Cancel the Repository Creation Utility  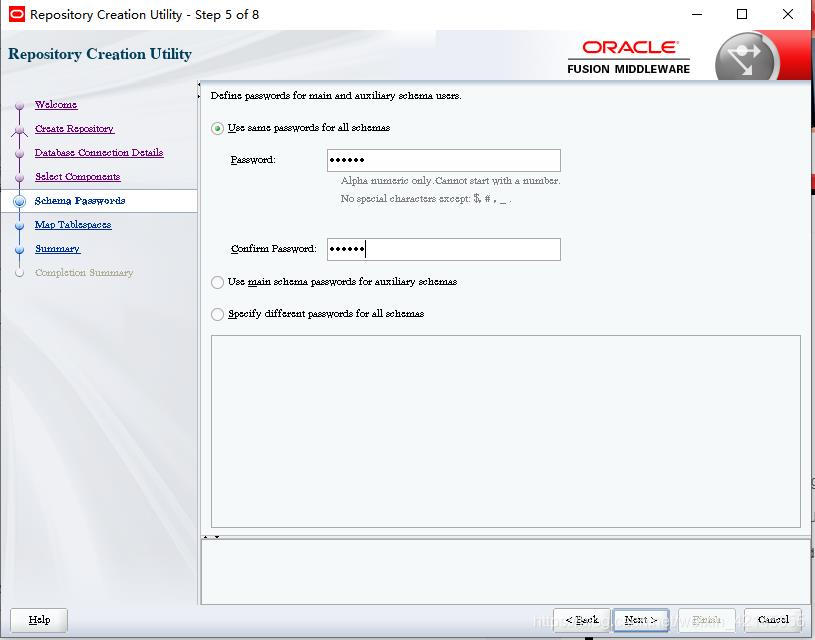[x=773, y=620]
